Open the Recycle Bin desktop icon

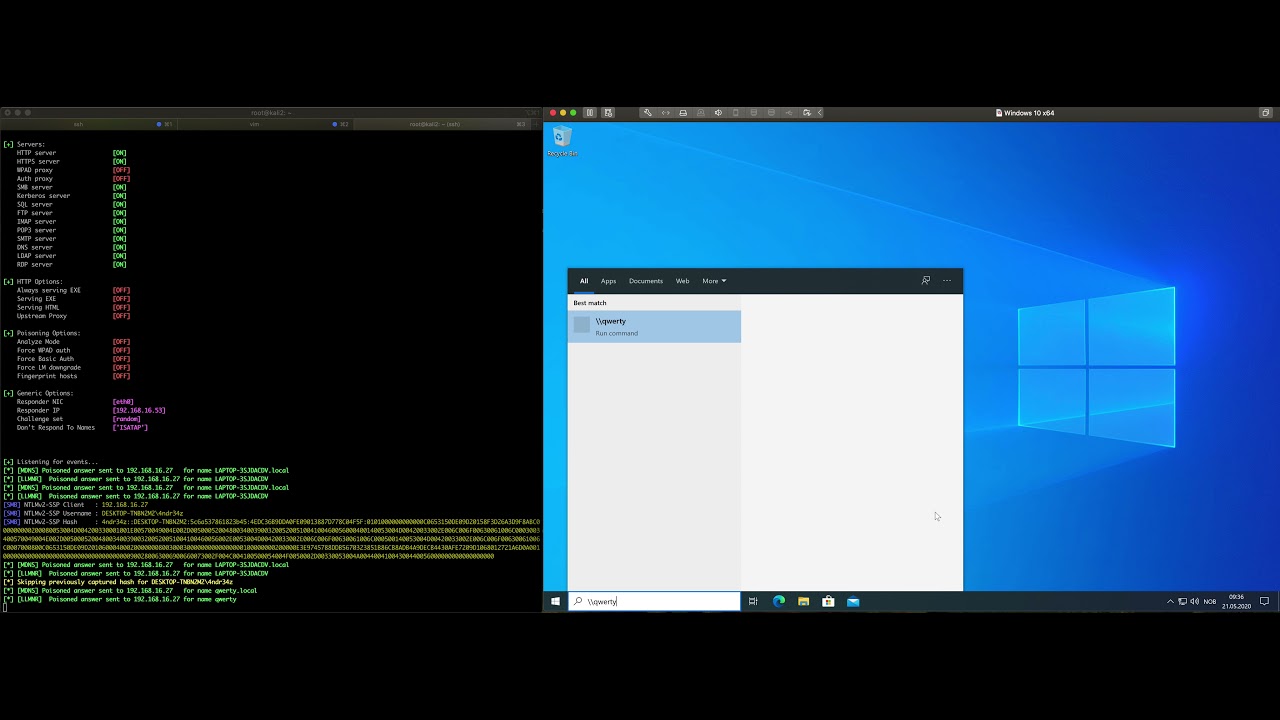562,141
